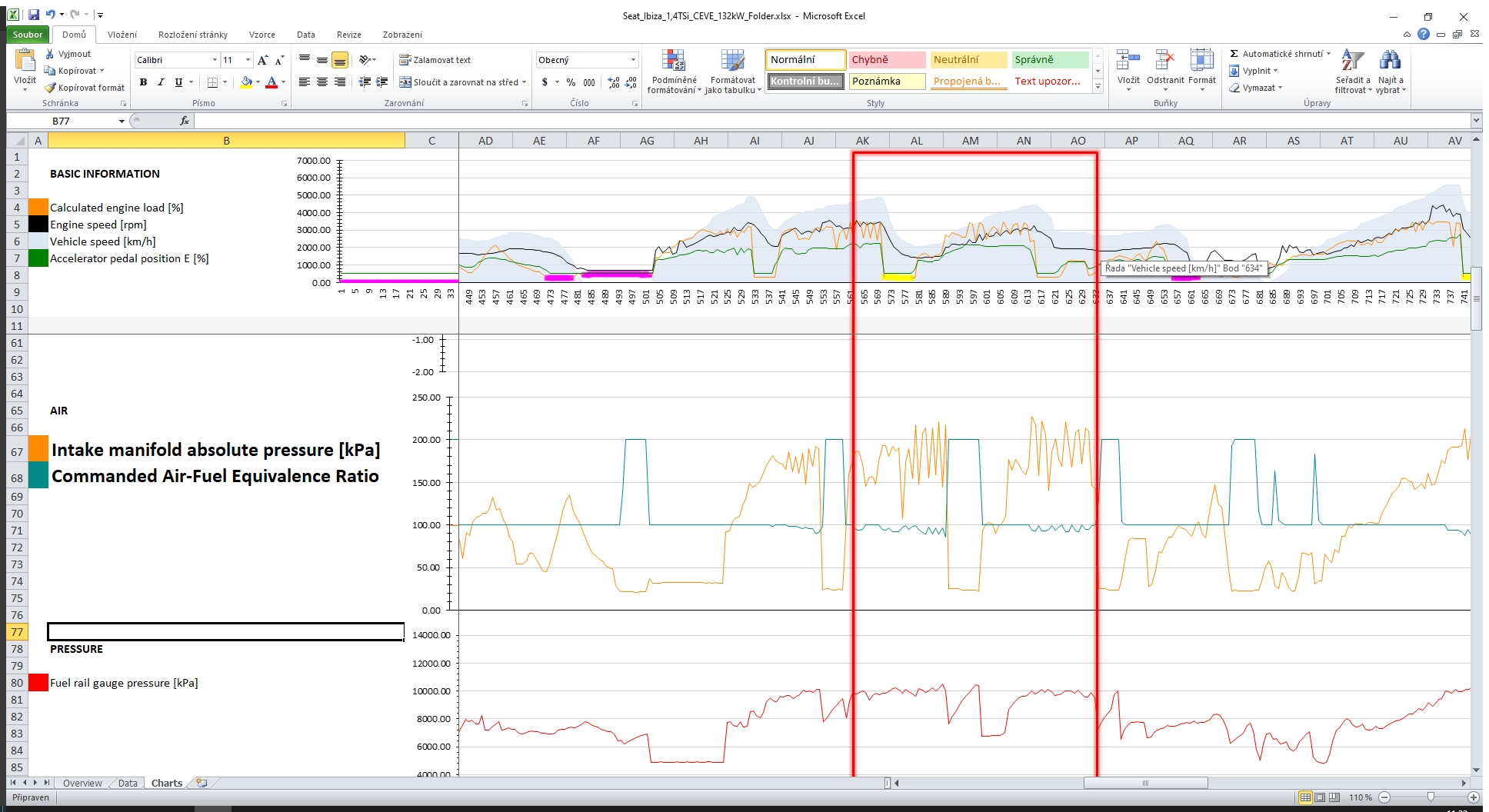Click Sort and filter (Seřadit a filtrovat) icon
1489x812 pixels.
pos(1353,61)
